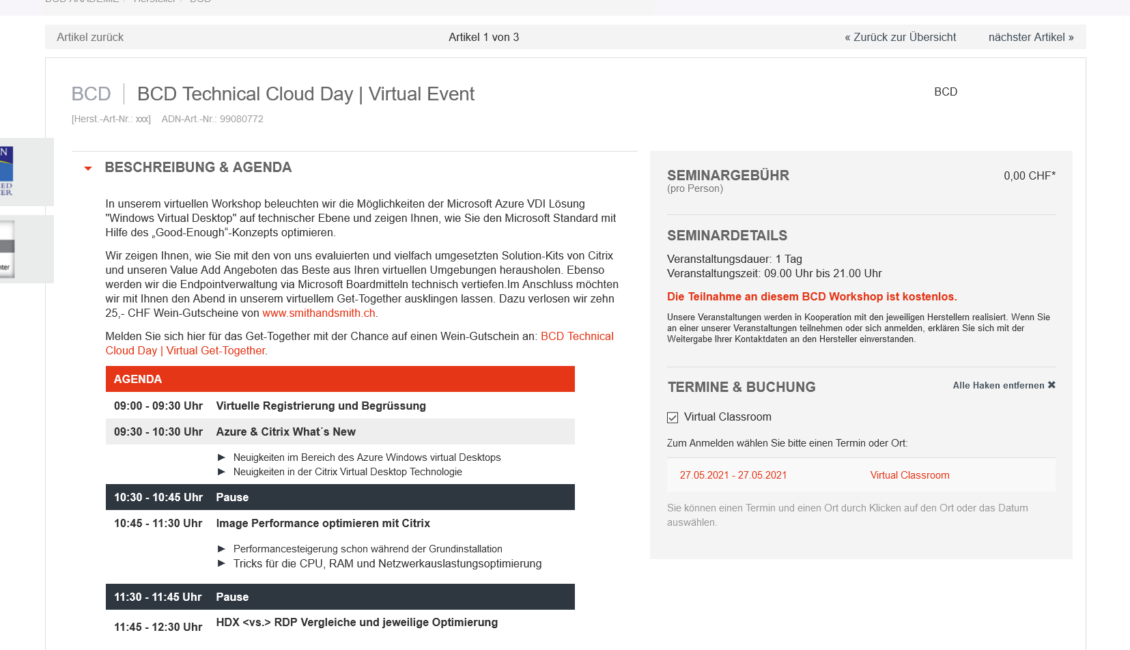1130x650 pixels.
Task: Open the www.smithandsmith.ch link
Action: click(x=319, y=313)
